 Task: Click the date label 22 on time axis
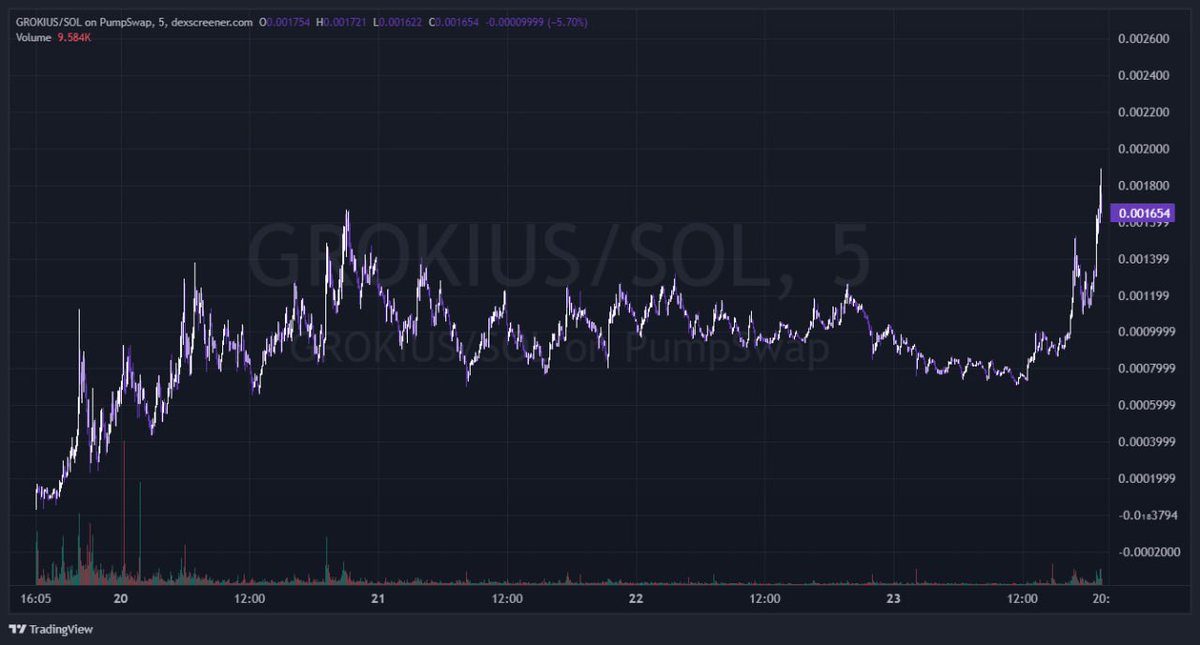click(x=636, y=599)
